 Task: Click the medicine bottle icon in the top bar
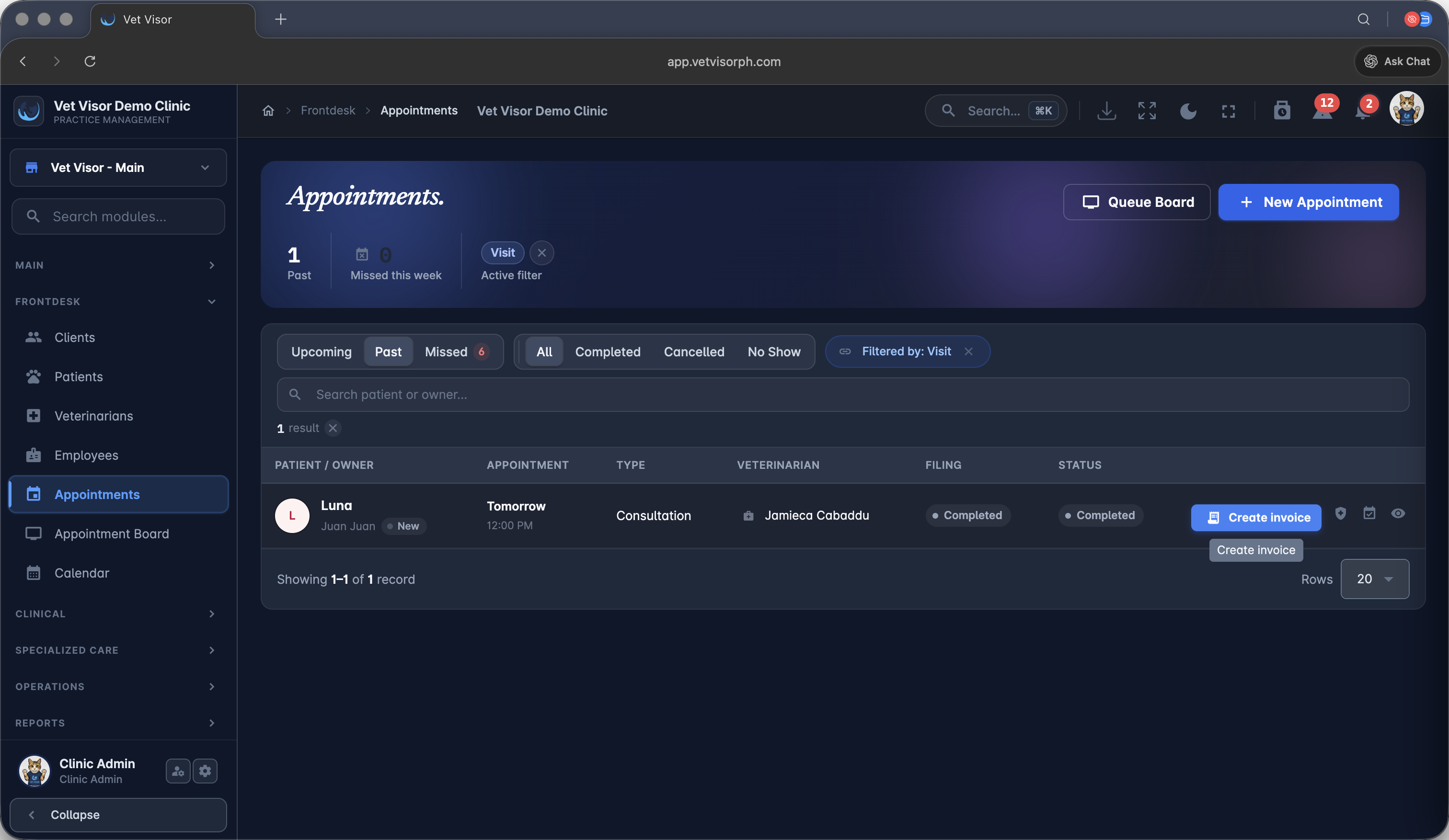pyautogui.click(x=1282, y=110)
